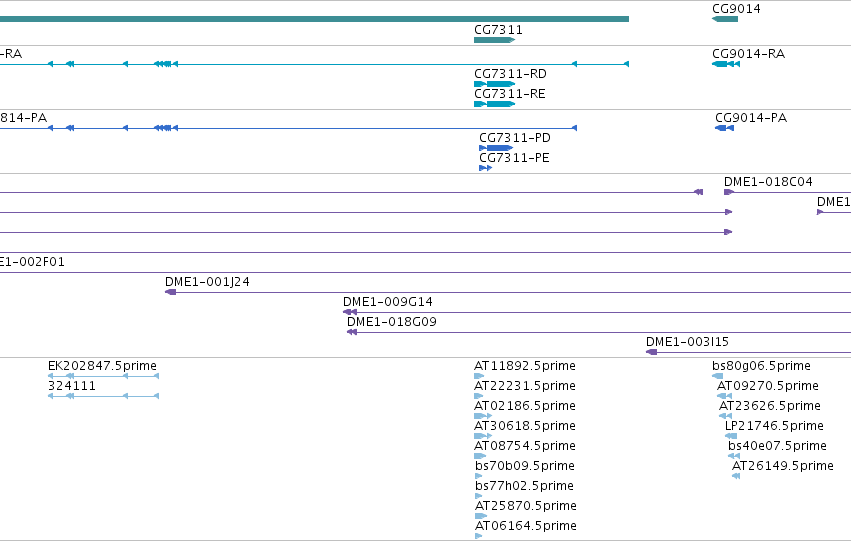Click the DME1-009G14 label

coord(388,301)
